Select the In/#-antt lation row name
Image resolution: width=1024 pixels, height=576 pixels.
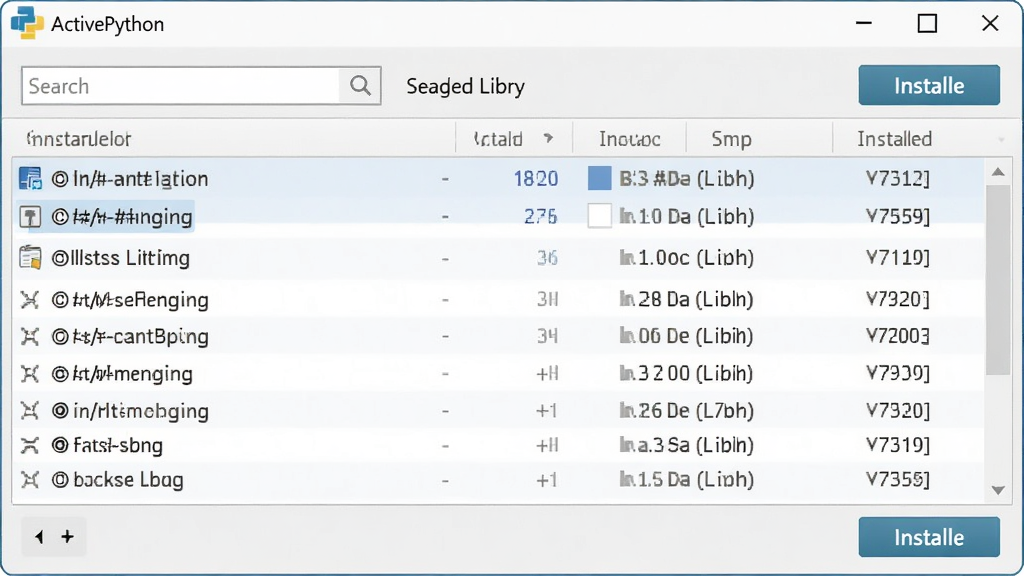[x=140, y=179]
